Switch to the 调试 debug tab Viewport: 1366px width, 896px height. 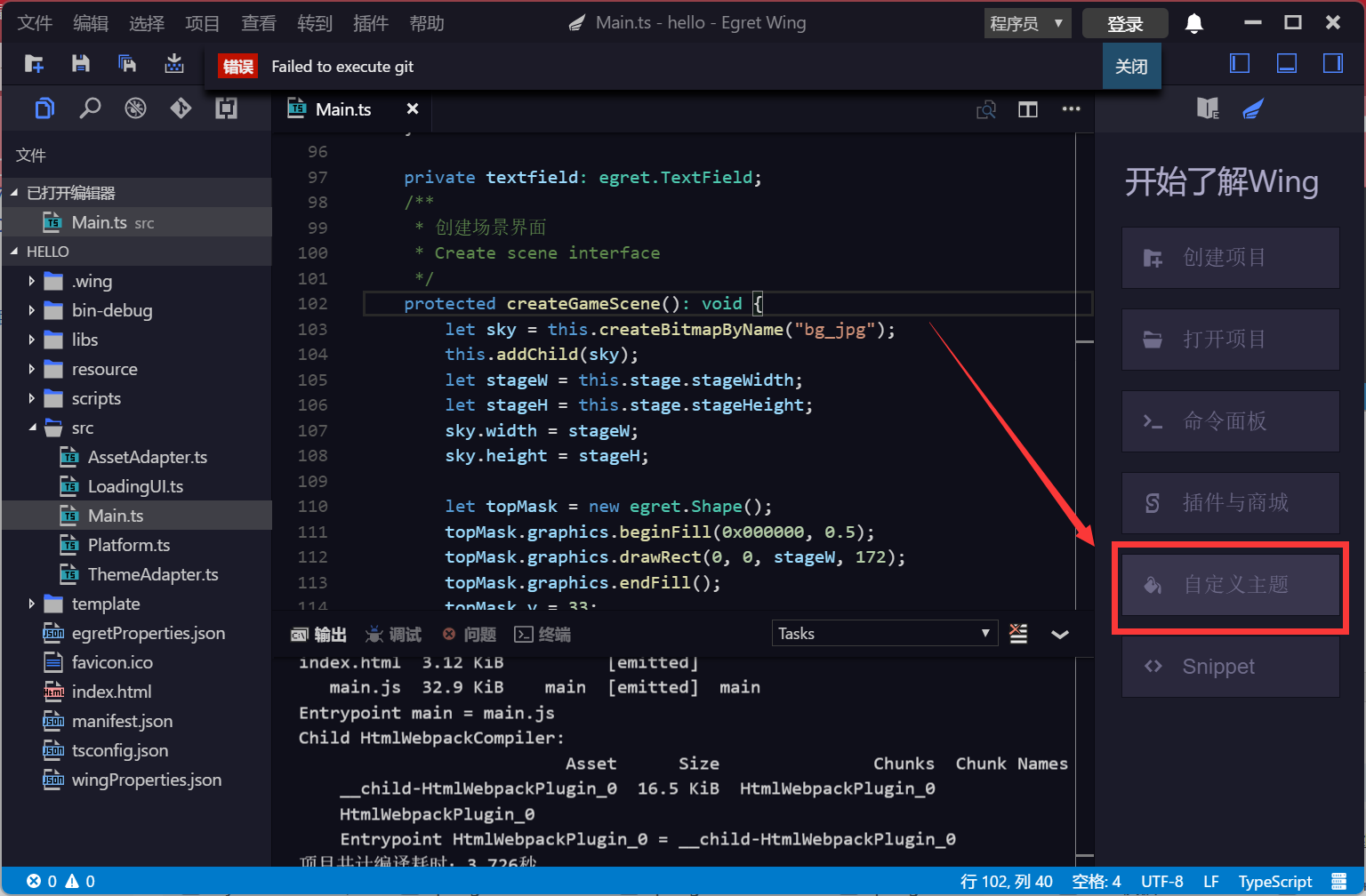(393, 635)
